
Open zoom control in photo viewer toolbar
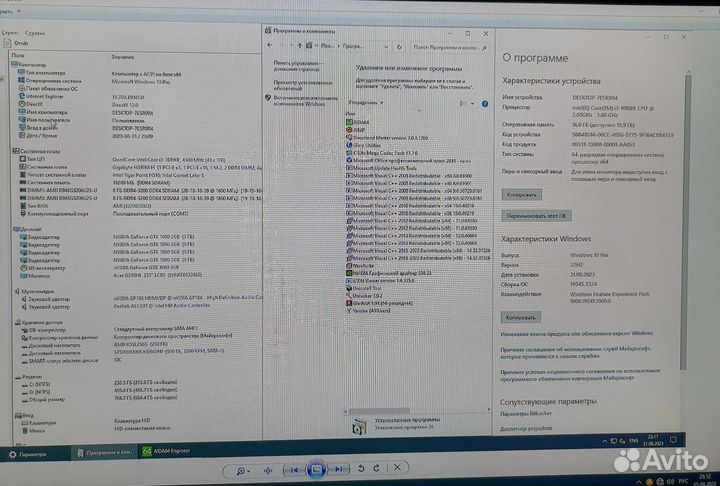(242, 470)
